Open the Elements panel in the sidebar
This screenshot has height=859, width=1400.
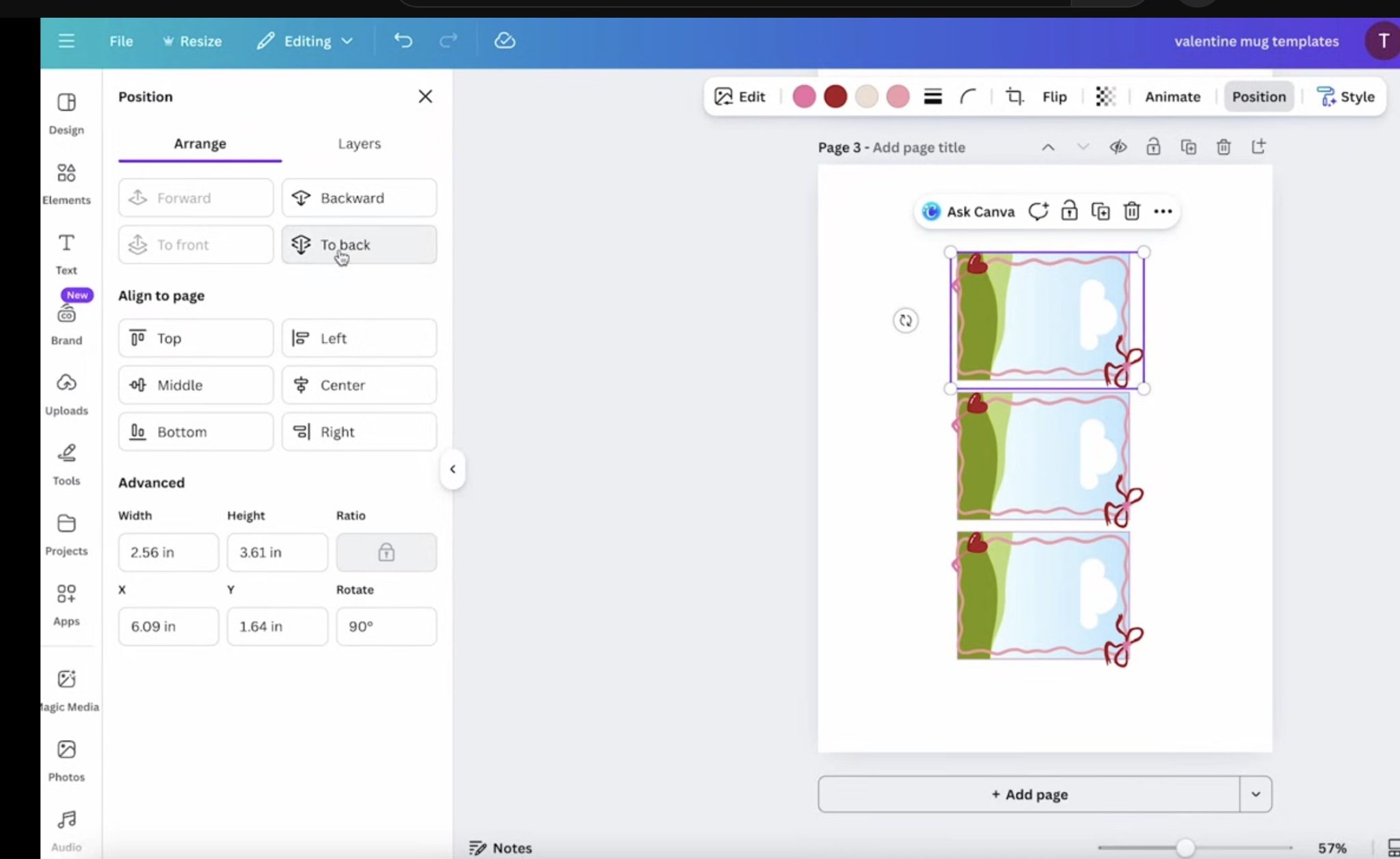(x=66, y=183)
